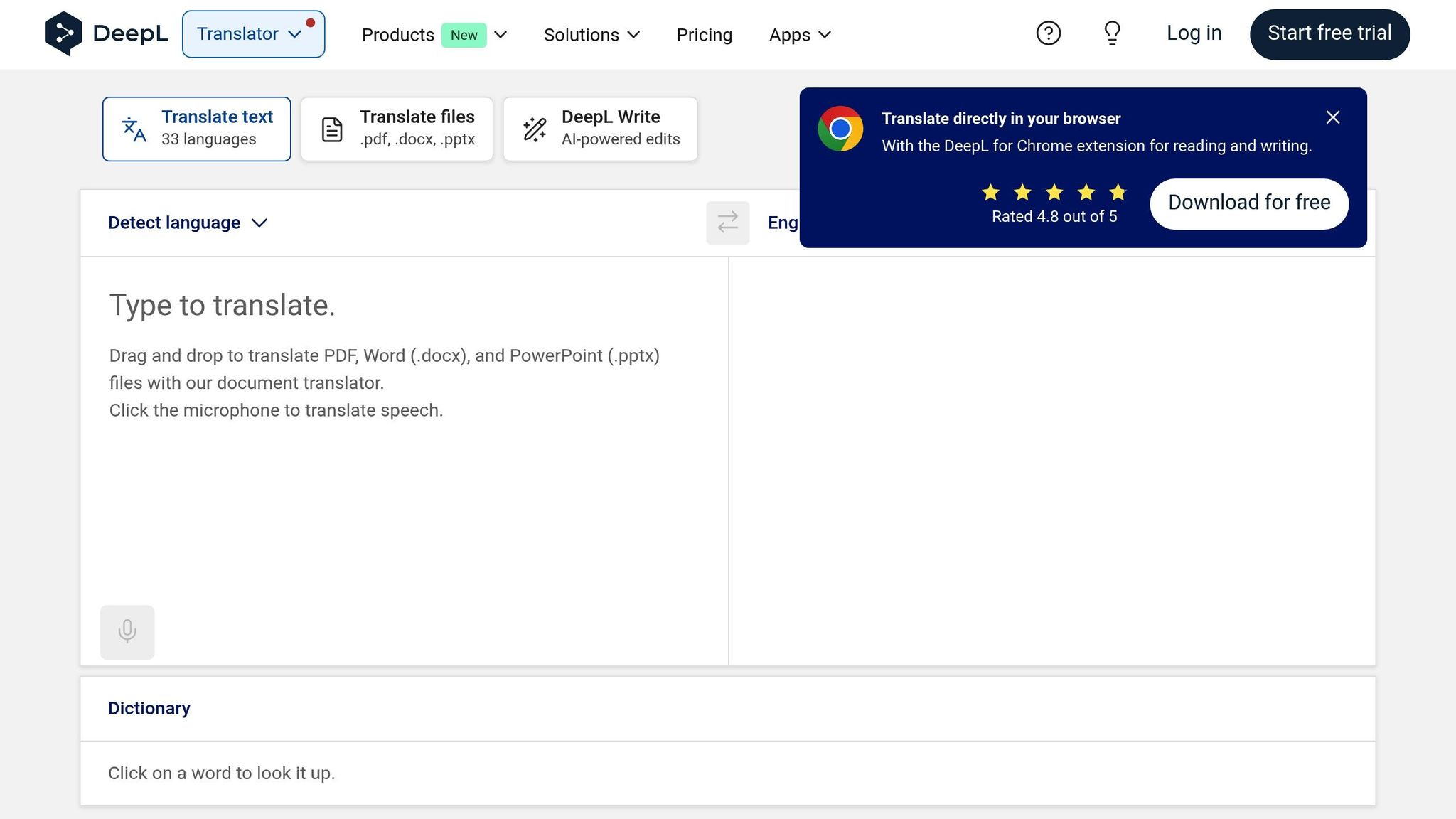This screenshot has height=819, width=1456.
Task: Swap languages with the arrows icon
Action: [x=727, y=223]
